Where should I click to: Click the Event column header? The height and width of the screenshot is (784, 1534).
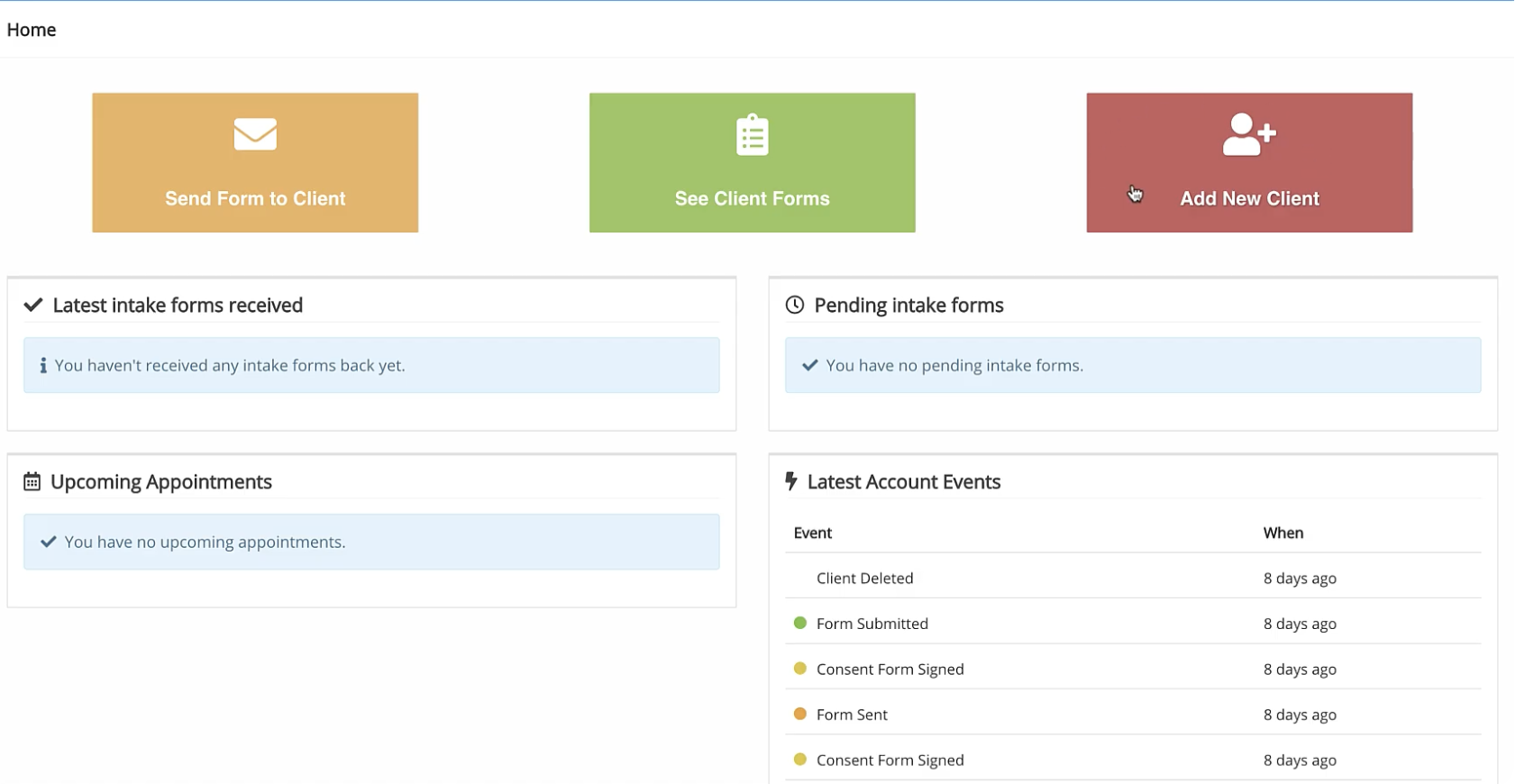(812, 533)
